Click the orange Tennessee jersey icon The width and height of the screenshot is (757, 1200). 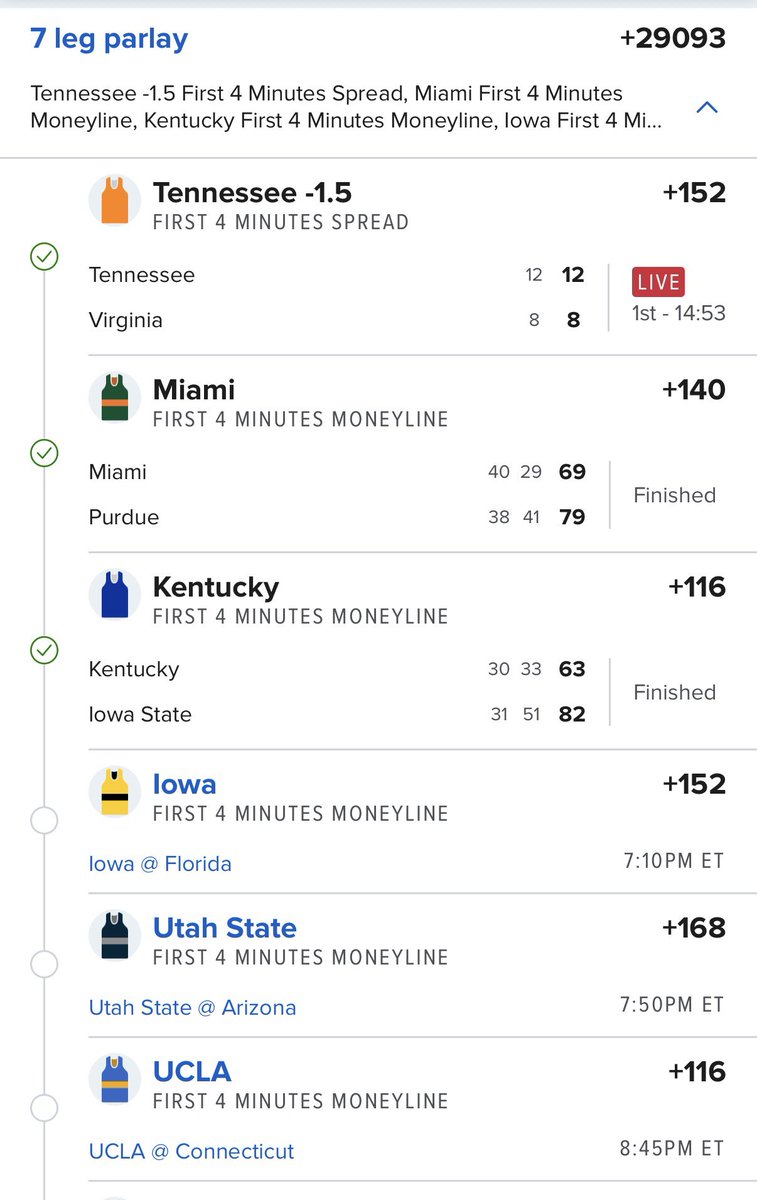(x=114, y=201)
